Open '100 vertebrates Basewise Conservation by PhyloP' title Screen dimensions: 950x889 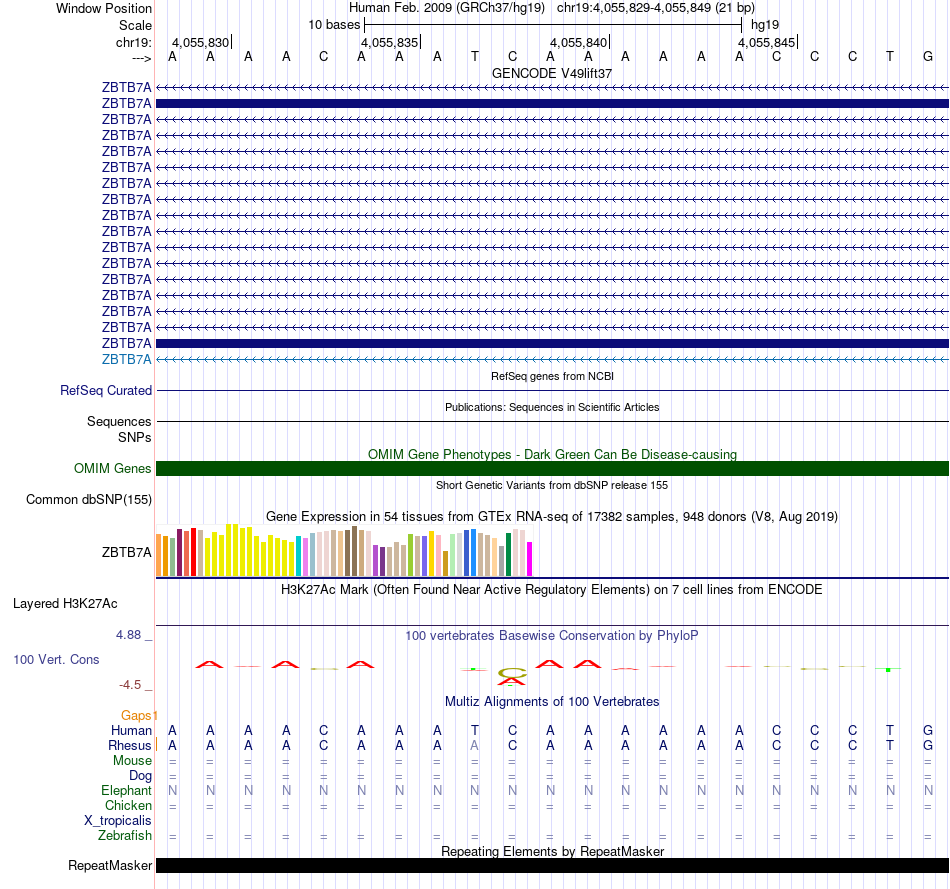pyautogui.click(x=552, y=636)
